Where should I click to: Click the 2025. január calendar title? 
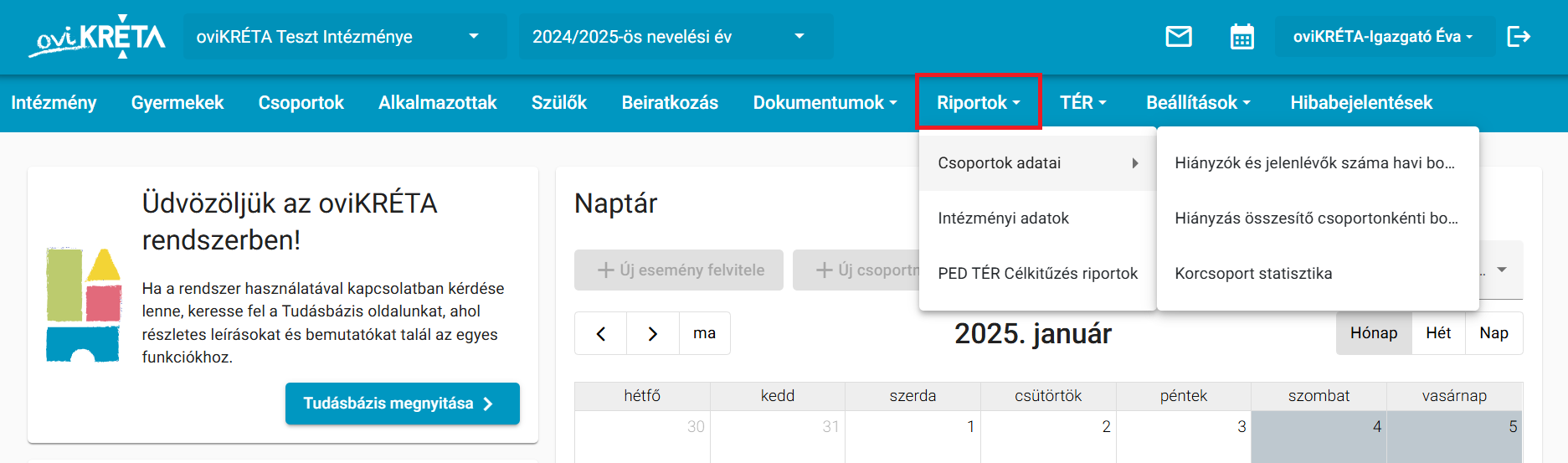point(1033,334)
